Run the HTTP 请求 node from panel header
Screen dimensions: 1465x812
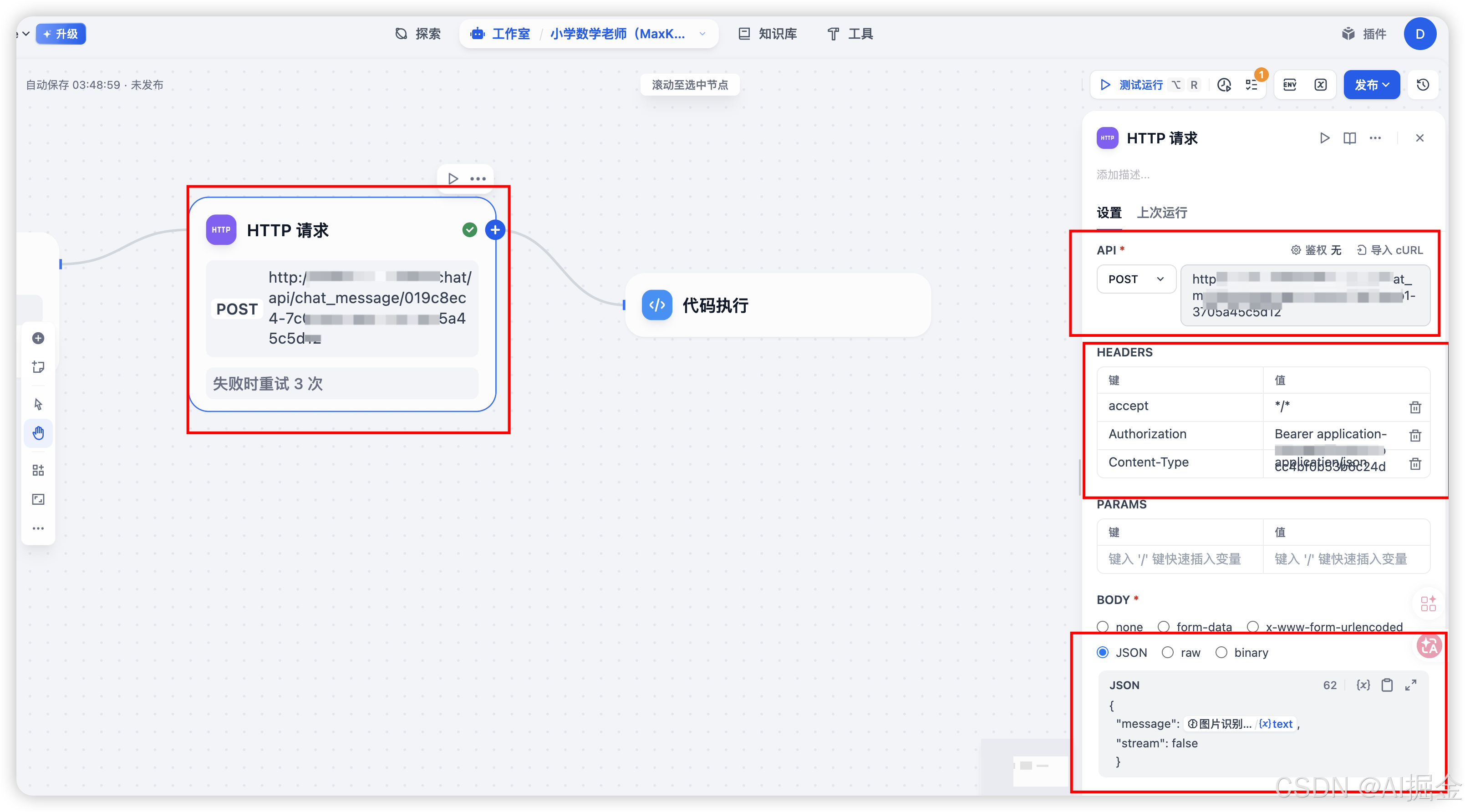coord(1324,138)
